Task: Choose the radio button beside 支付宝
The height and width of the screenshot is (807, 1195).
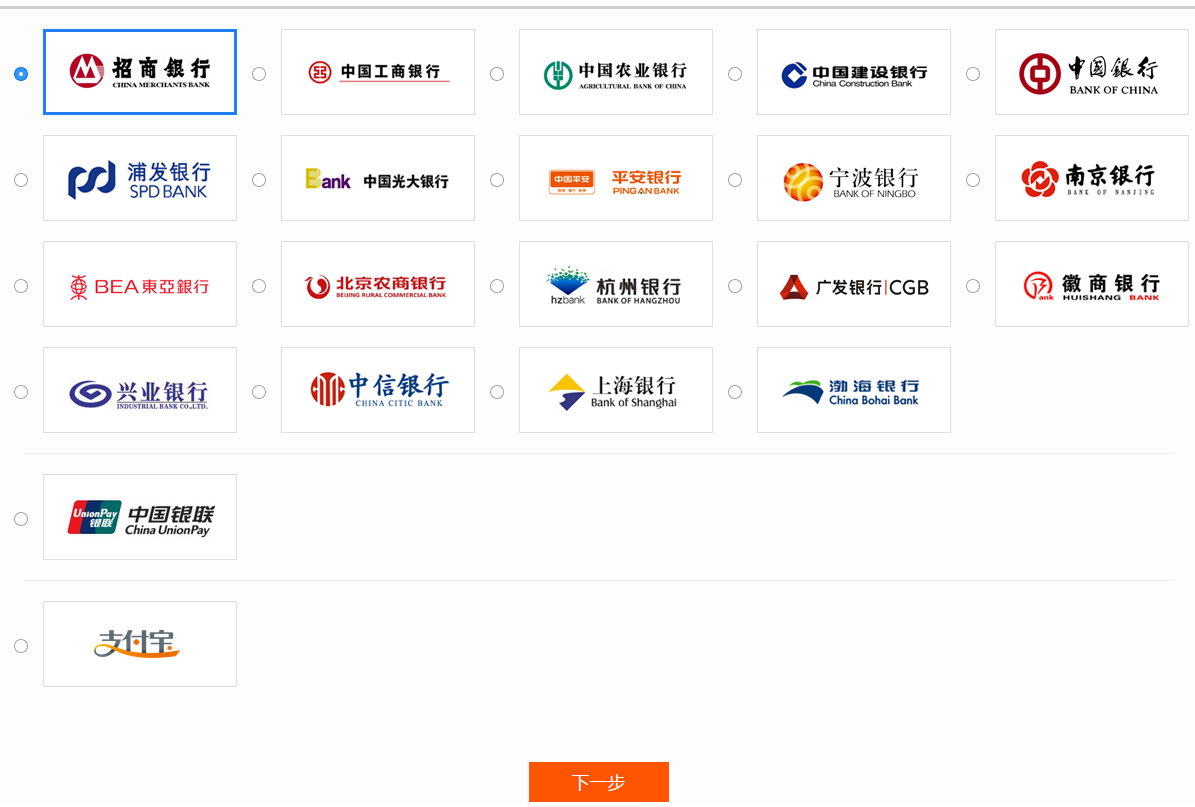Action: click(x=21, y=646)
